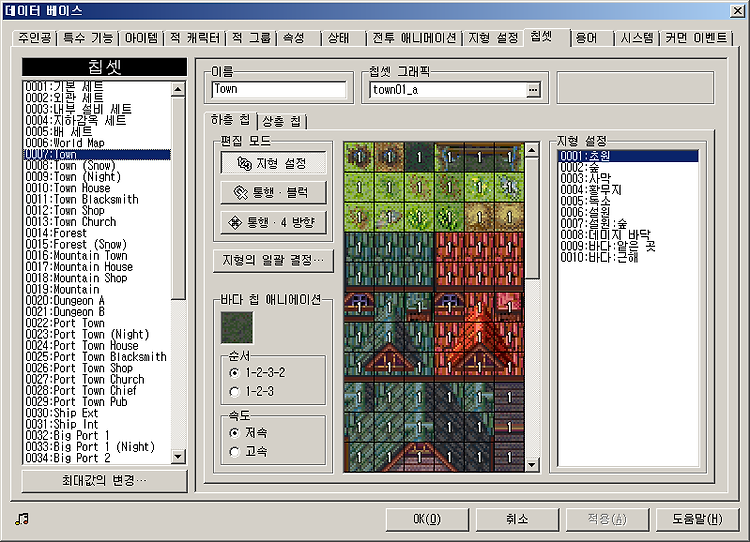The image size is (750, 542).
Task: Open the 적 캐릭터 tab
Action: click(x=195, y=38)
